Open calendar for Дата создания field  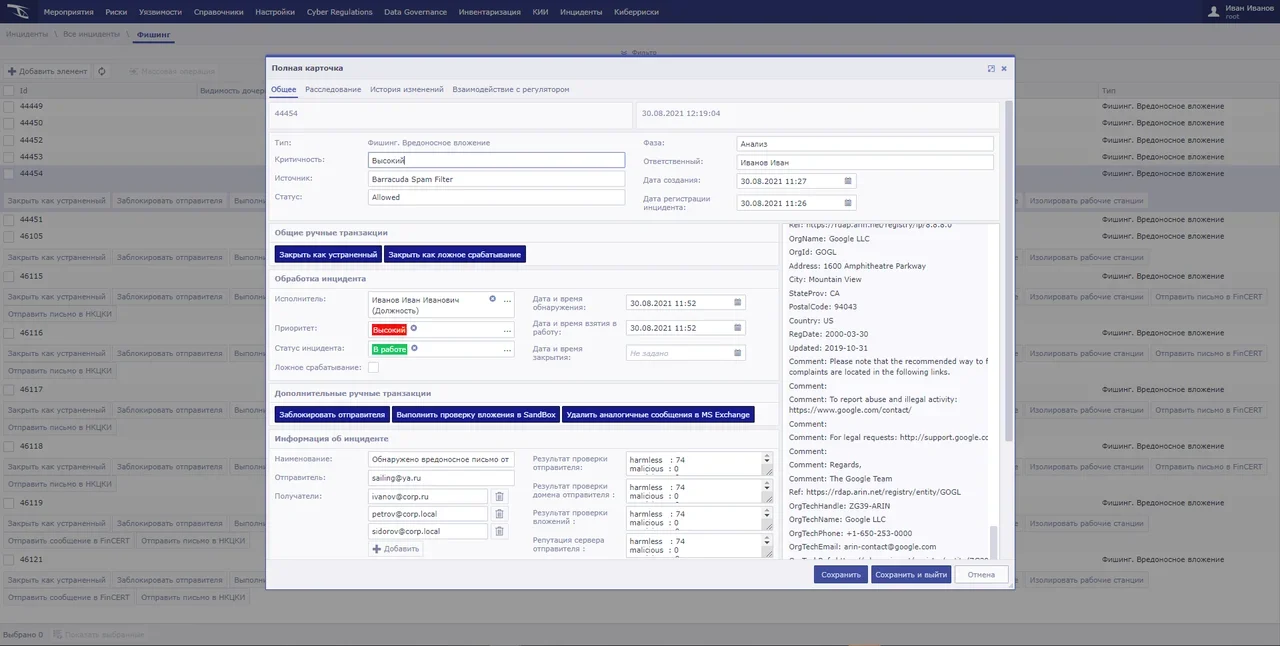[x=848, y=181]
